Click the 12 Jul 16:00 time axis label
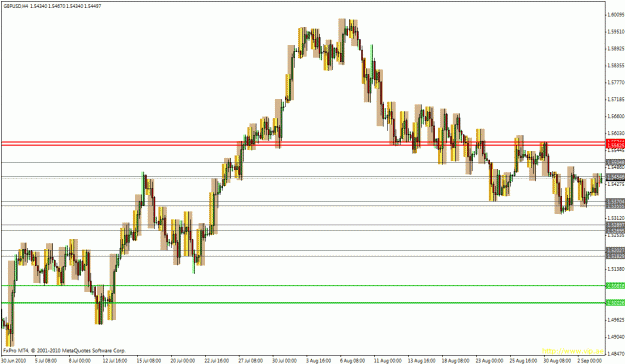Screen dimensions: 625x364 pos(114,361)
